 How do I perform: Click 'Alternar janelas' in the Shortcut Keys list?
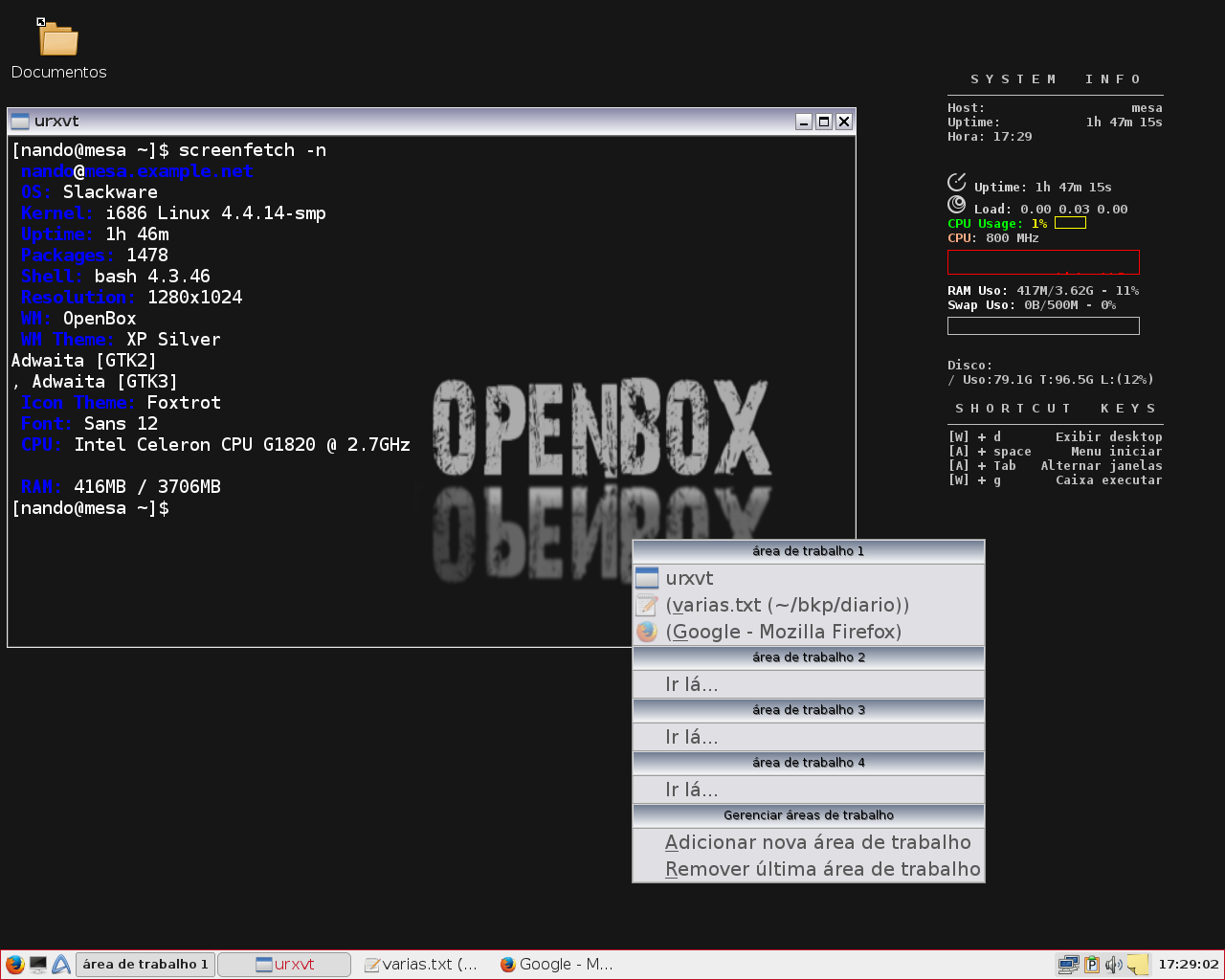(x=1102, y=466)
